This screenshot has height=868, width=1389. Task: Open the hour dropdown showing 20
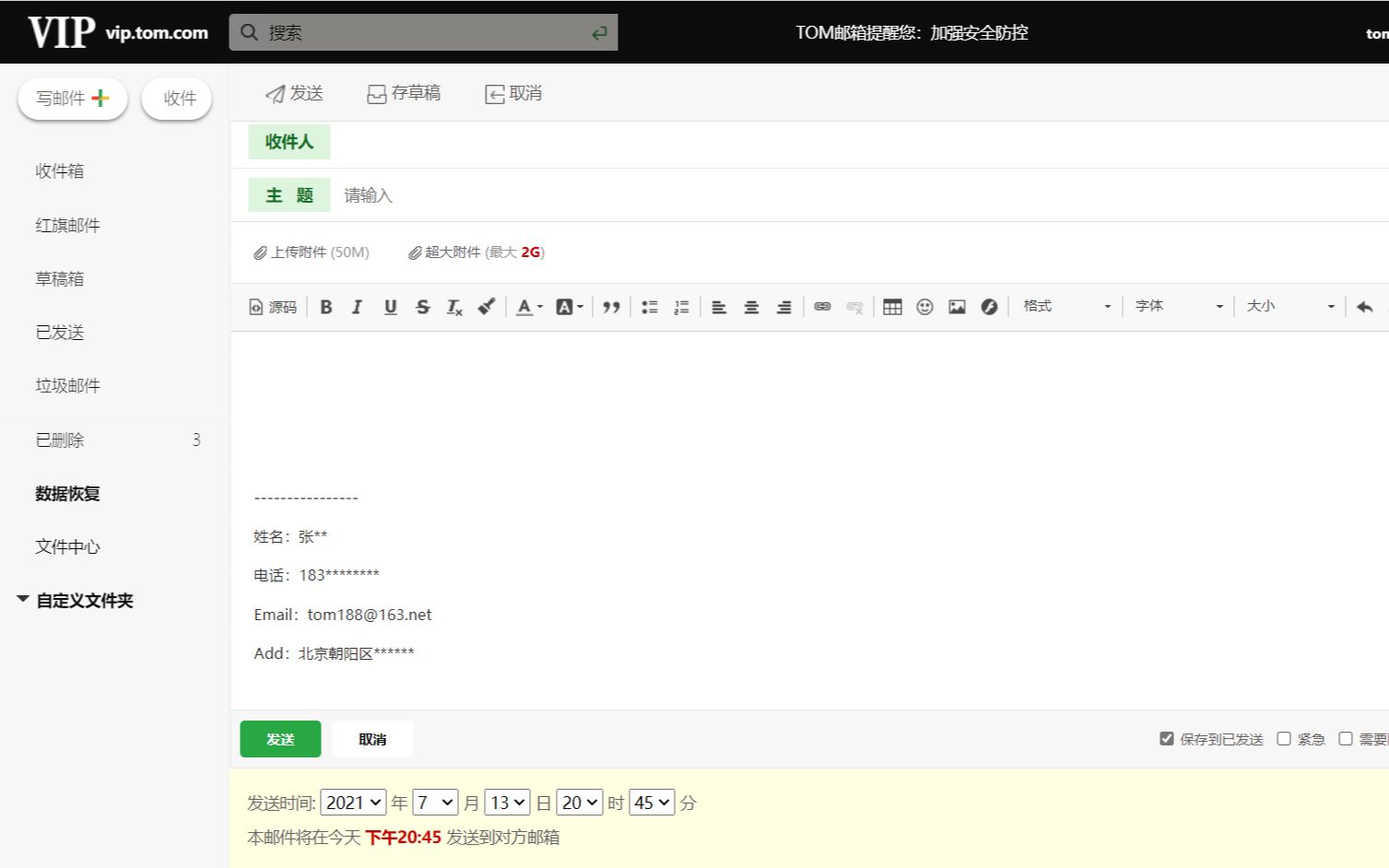580,803
